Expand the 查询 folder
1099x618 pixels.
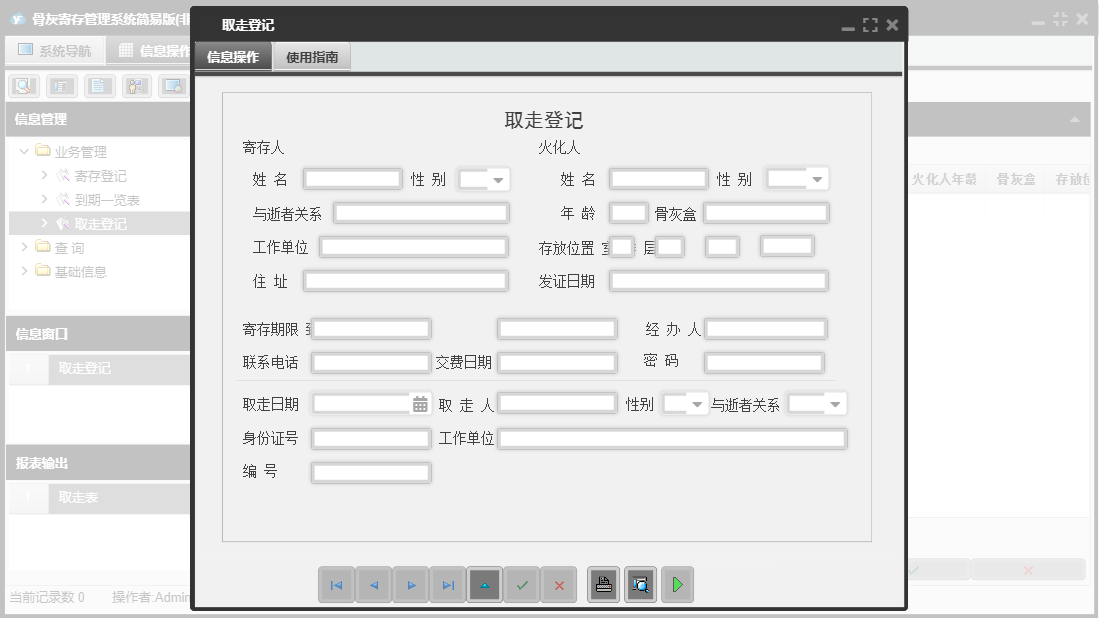(58, 247)
